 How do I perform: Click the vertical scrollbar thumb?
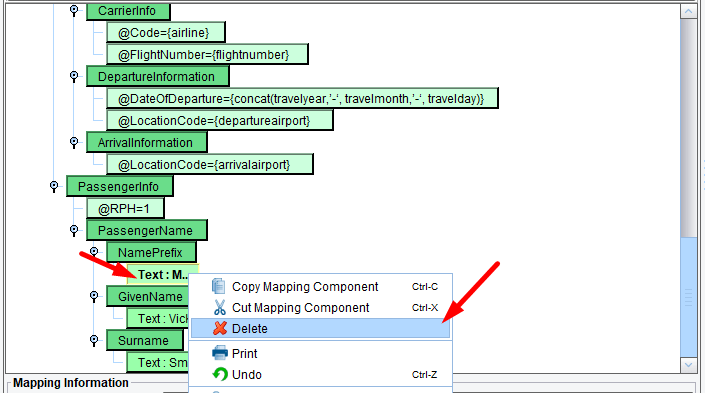click(x=688, y=297)
